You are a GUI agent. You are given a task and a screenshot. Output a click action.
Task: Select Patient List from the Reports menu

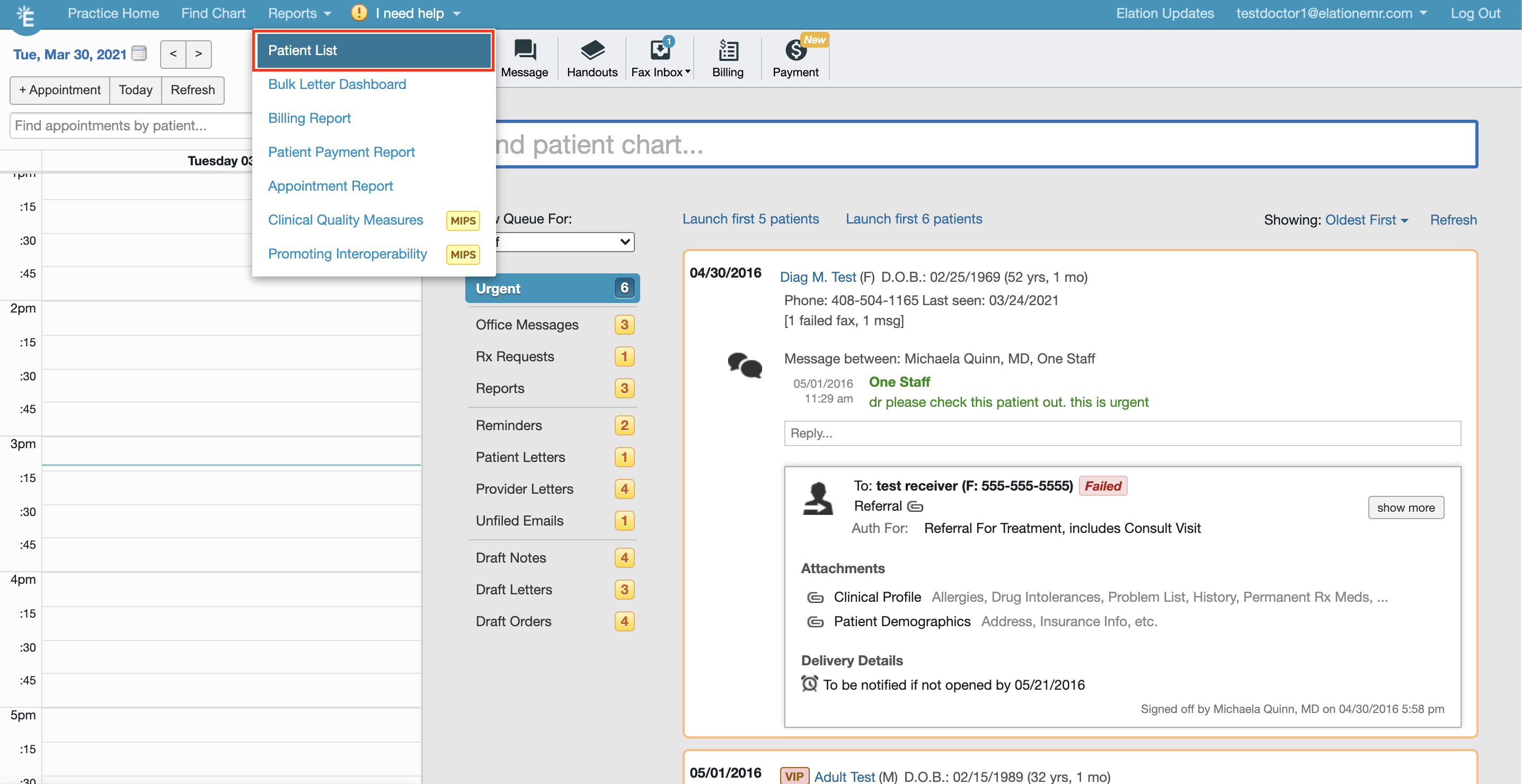[x=373, y=50]
